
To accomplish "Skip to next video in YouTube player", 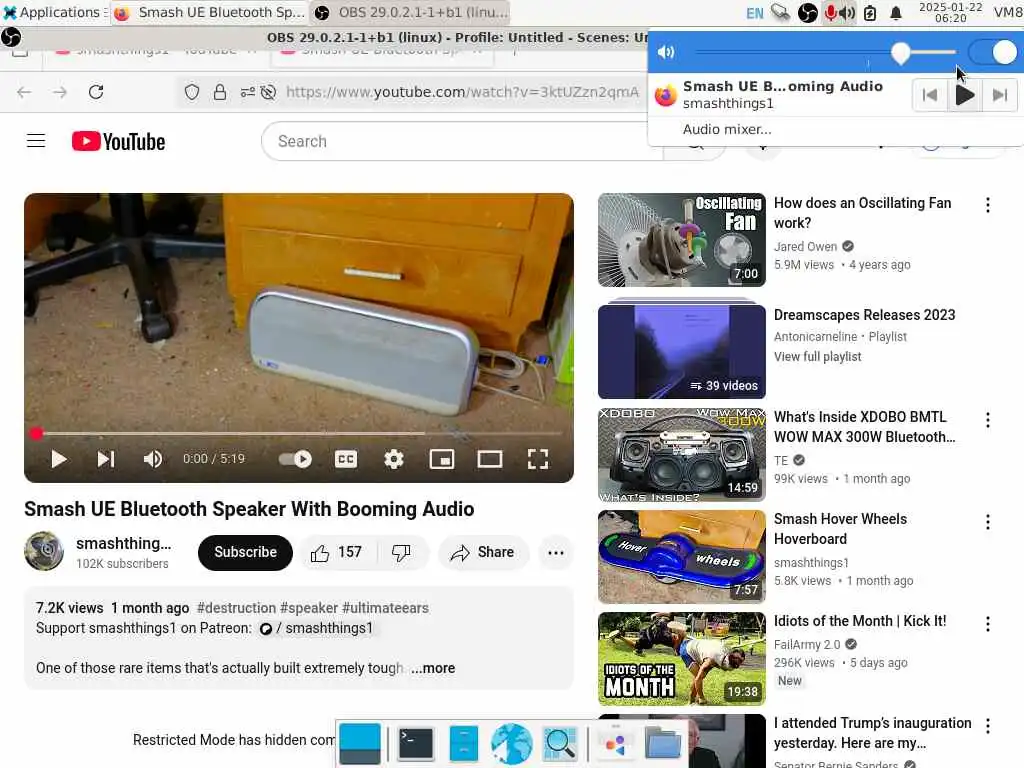I will pos(106,459).
